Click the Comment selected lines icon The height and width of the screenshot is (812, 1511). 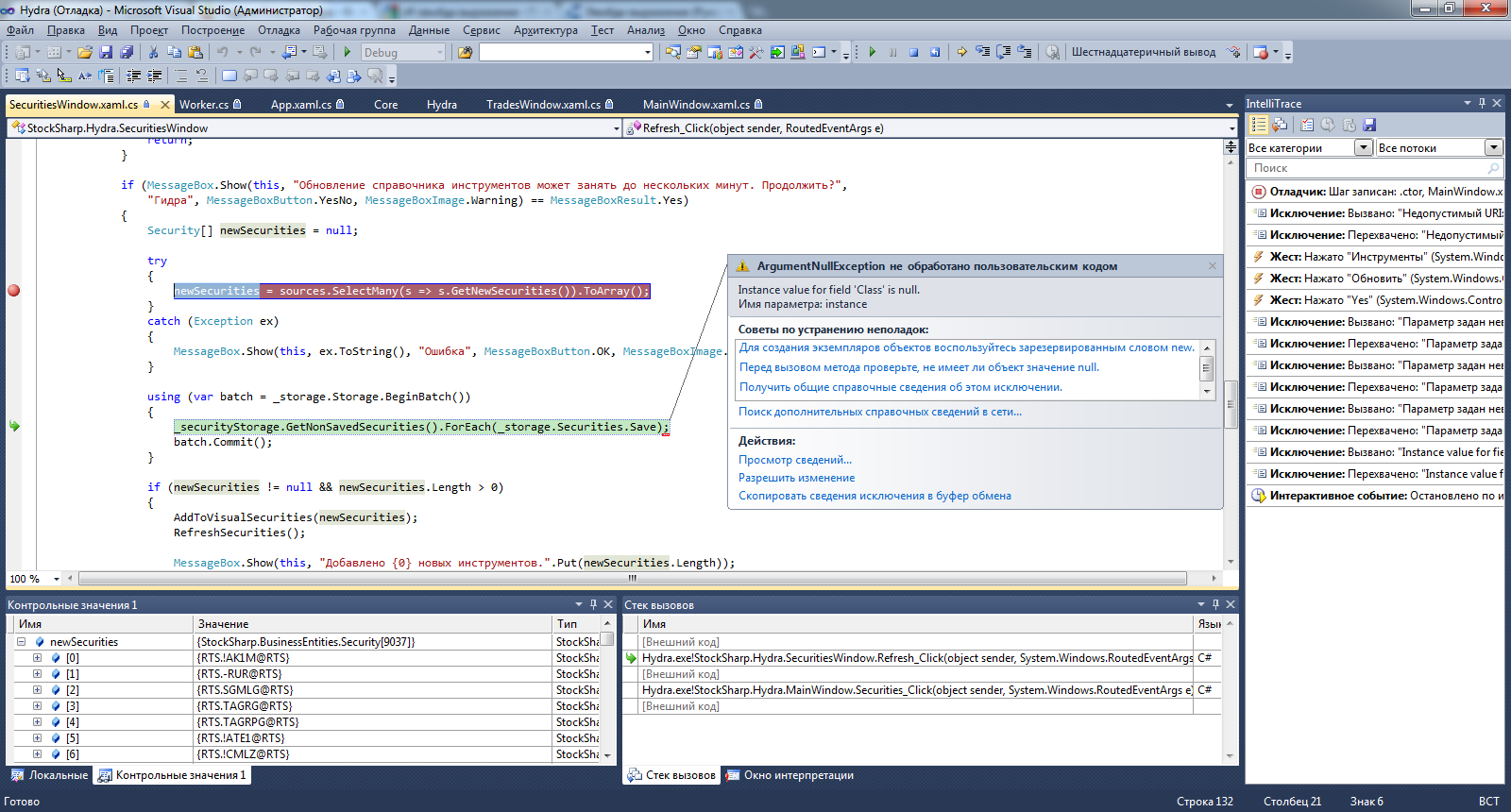point(180,76)
